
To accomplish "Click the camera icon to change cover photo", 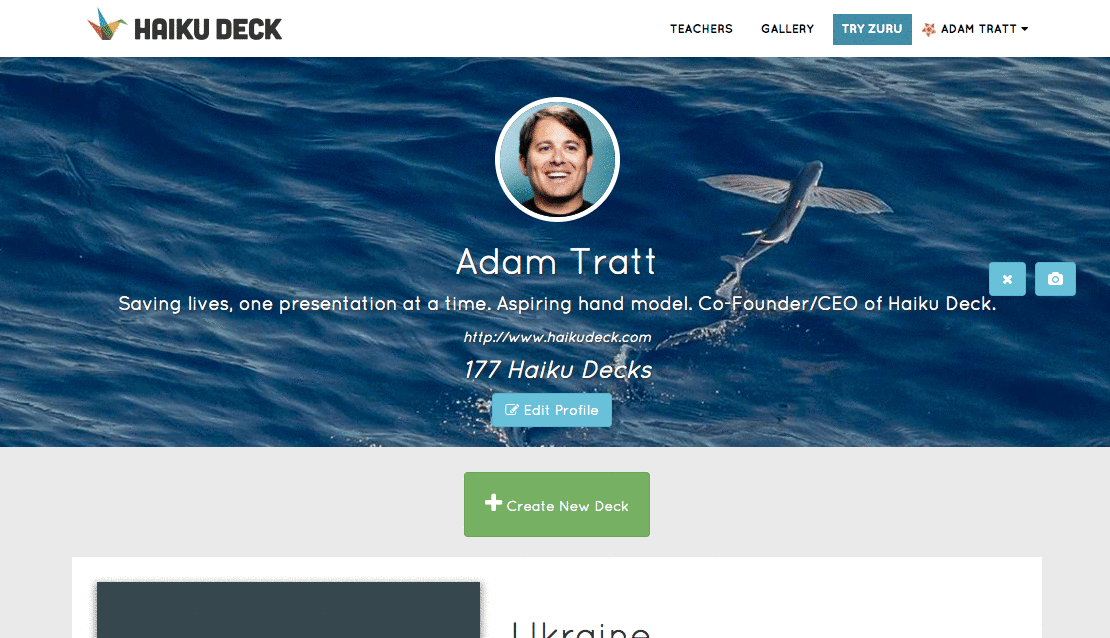I will tap(1055, 279).
